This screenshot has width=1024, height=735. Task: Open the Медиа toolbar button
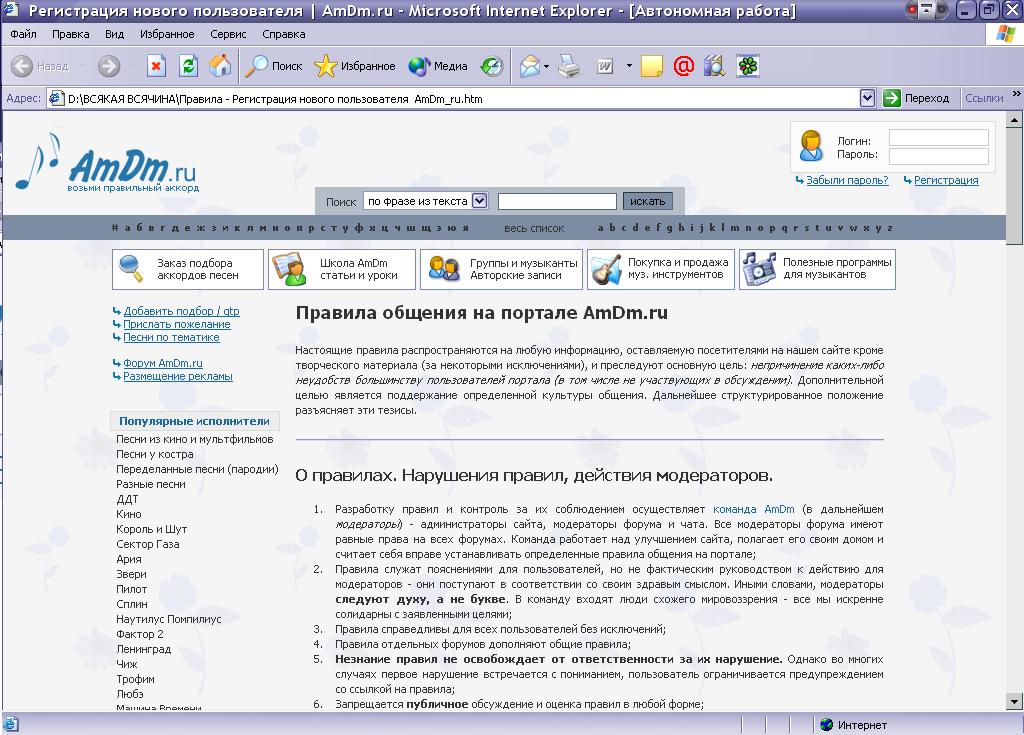(x=438, y=66)
